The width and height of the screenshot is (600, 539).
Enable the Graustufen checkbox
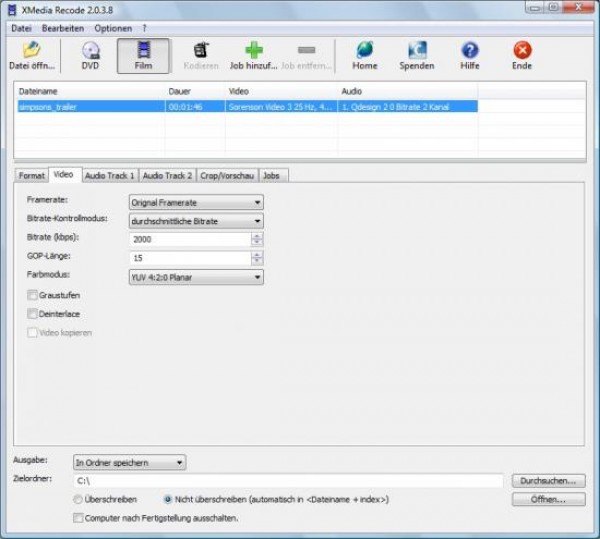(x=33, y=296)
